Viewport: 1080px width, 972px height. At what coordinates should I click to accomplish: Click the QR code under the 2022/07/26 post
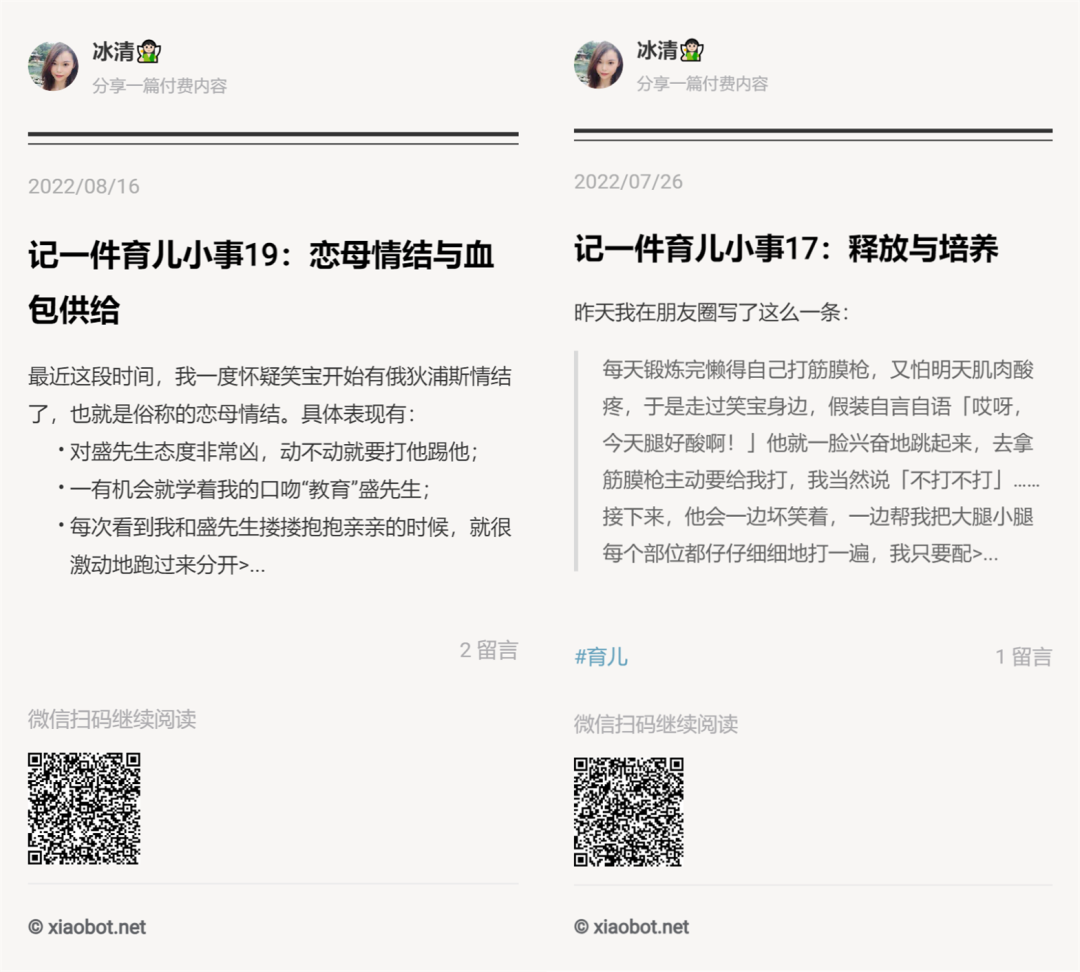629,812
